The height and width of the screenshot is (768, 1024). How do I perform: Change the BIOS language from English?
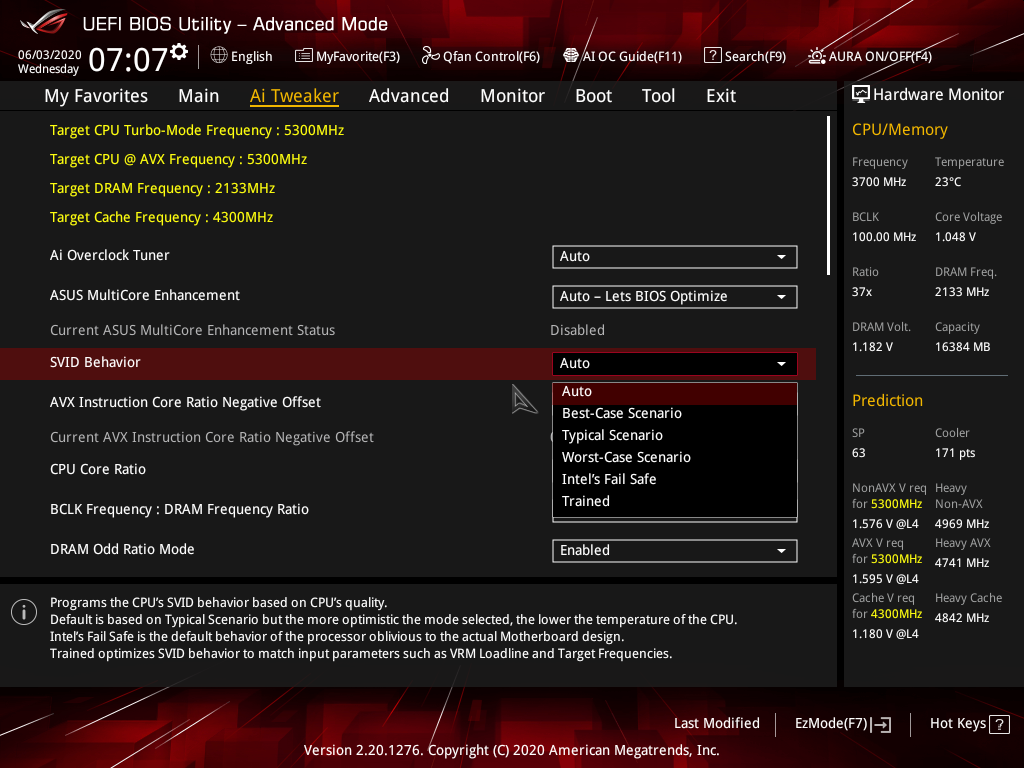[x=241, y=56]
